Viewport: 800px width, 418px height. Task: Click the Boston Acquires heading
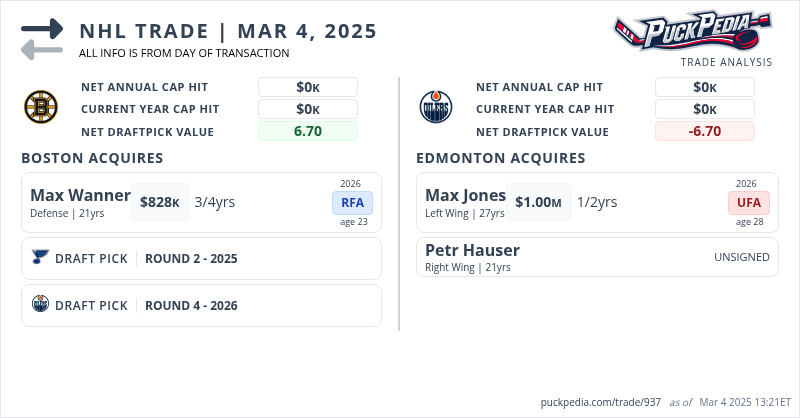coord(92,158)
